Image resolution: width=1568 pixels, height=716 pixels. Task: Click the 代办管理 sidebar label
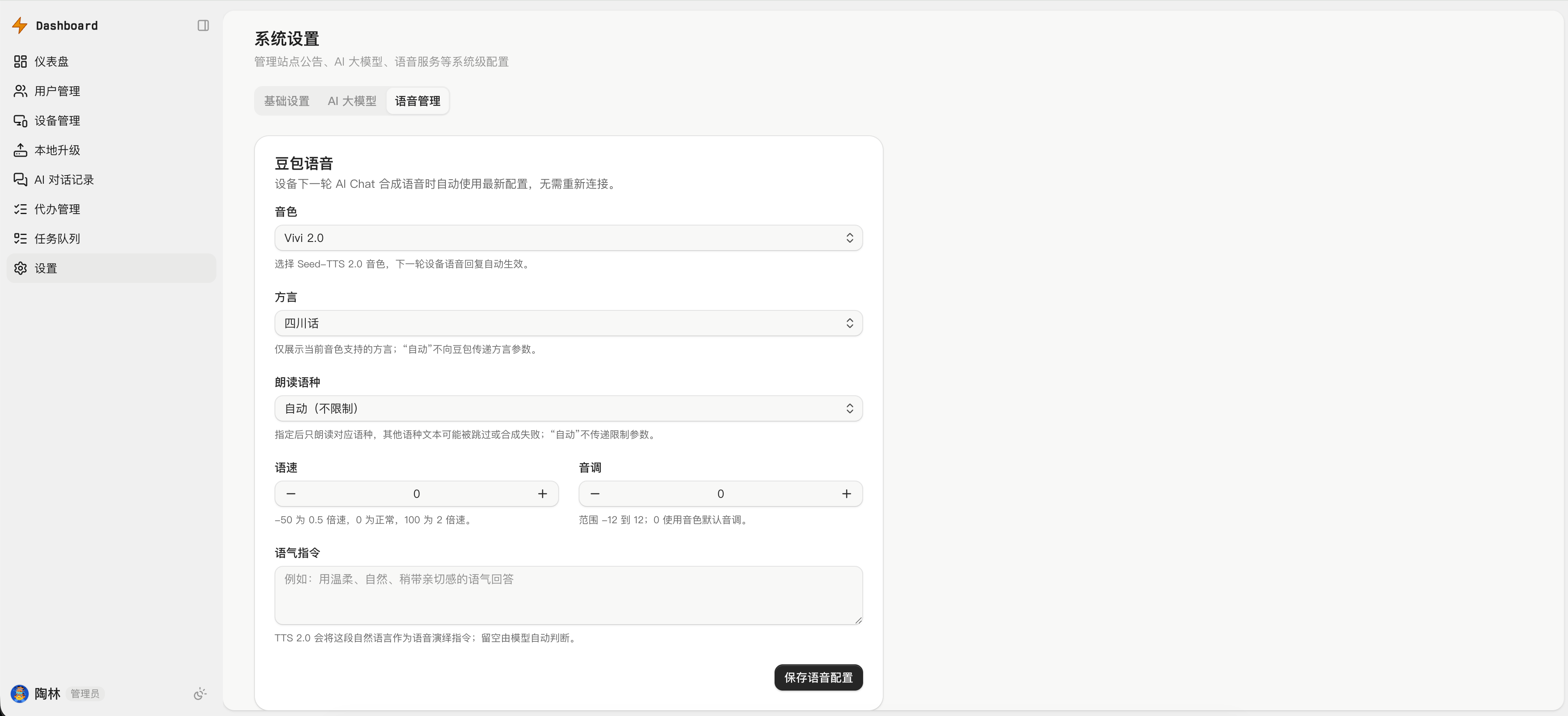(x=57, y=209)
